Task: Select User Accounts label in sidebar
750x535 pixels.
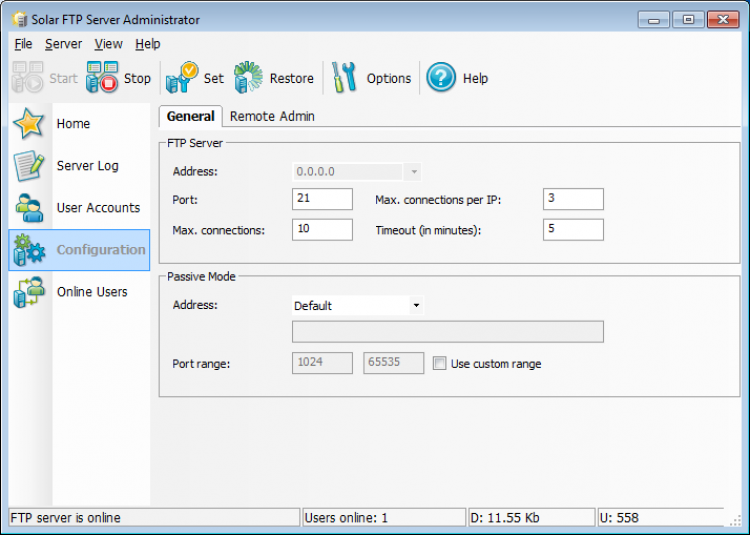Action: coord(99,208)
